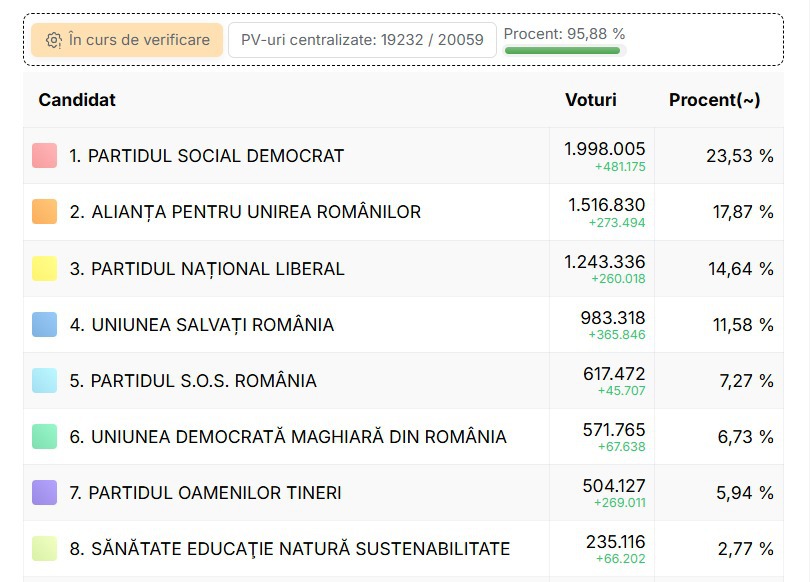Screen dimensions: 810x582
Task: Select the Partidul Social Democrat row name
Action: click(206, 156)
